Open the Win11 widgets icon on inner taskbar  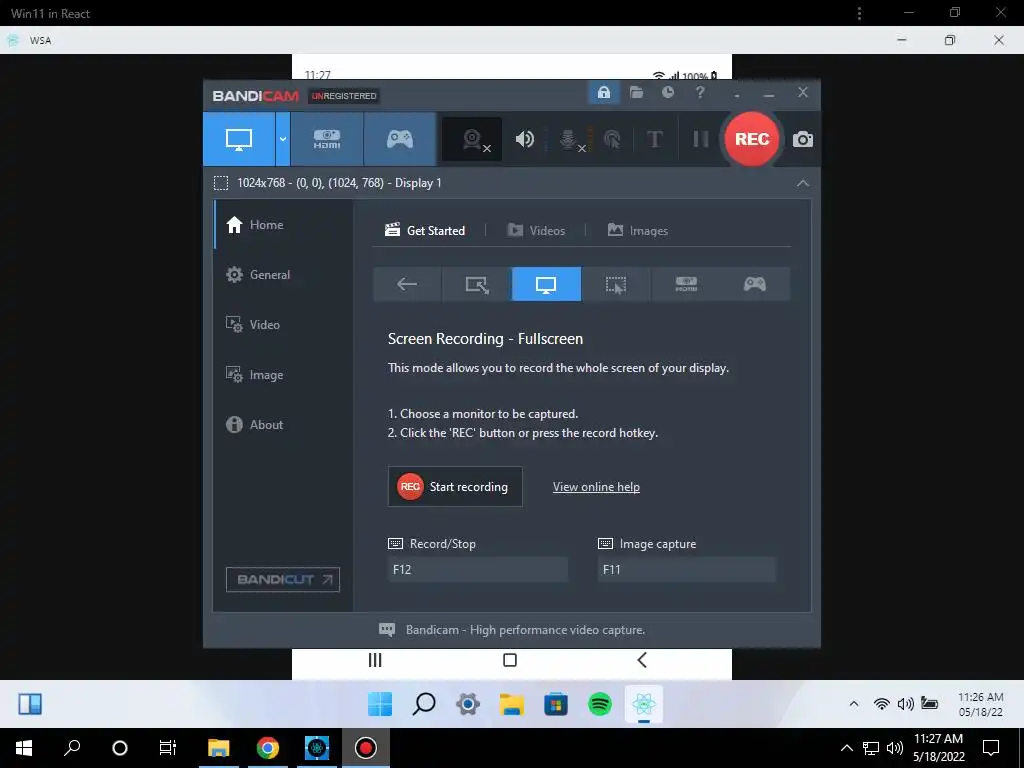[30, 704]
